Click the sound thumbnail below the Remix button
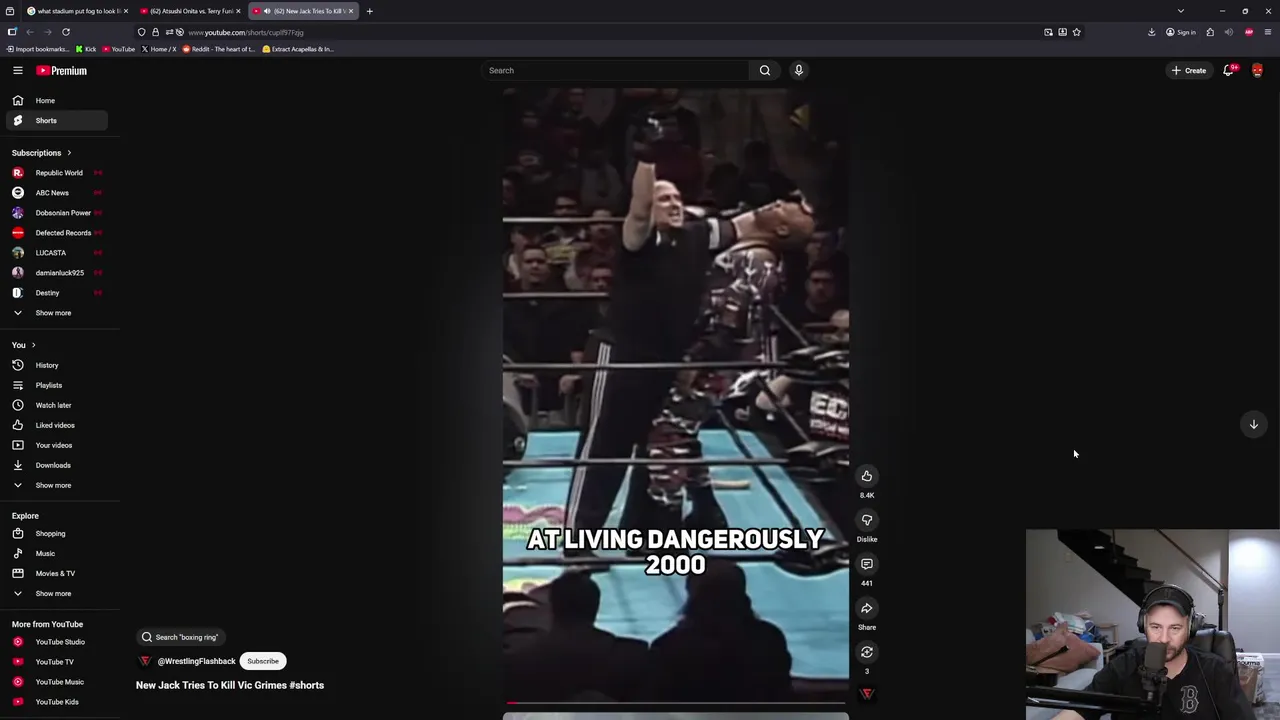The image size is (1280, 720). tap(867, 693)
